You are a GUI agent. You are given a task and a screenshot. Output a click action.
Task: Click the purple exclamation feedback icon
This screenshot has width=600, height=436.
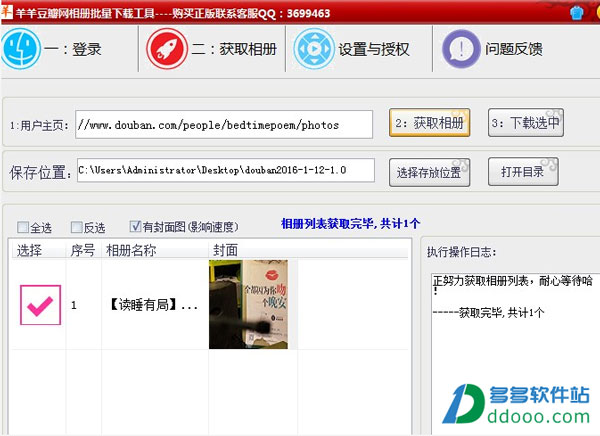(x=461, y=49)
